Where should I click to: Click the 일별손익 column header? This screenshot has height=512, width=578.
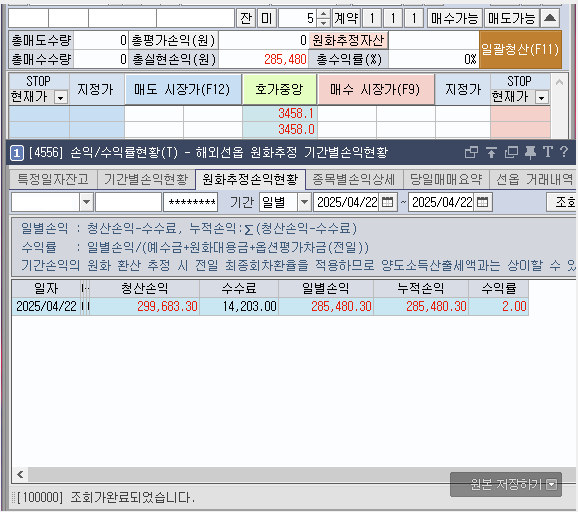(x=326, y=288)
